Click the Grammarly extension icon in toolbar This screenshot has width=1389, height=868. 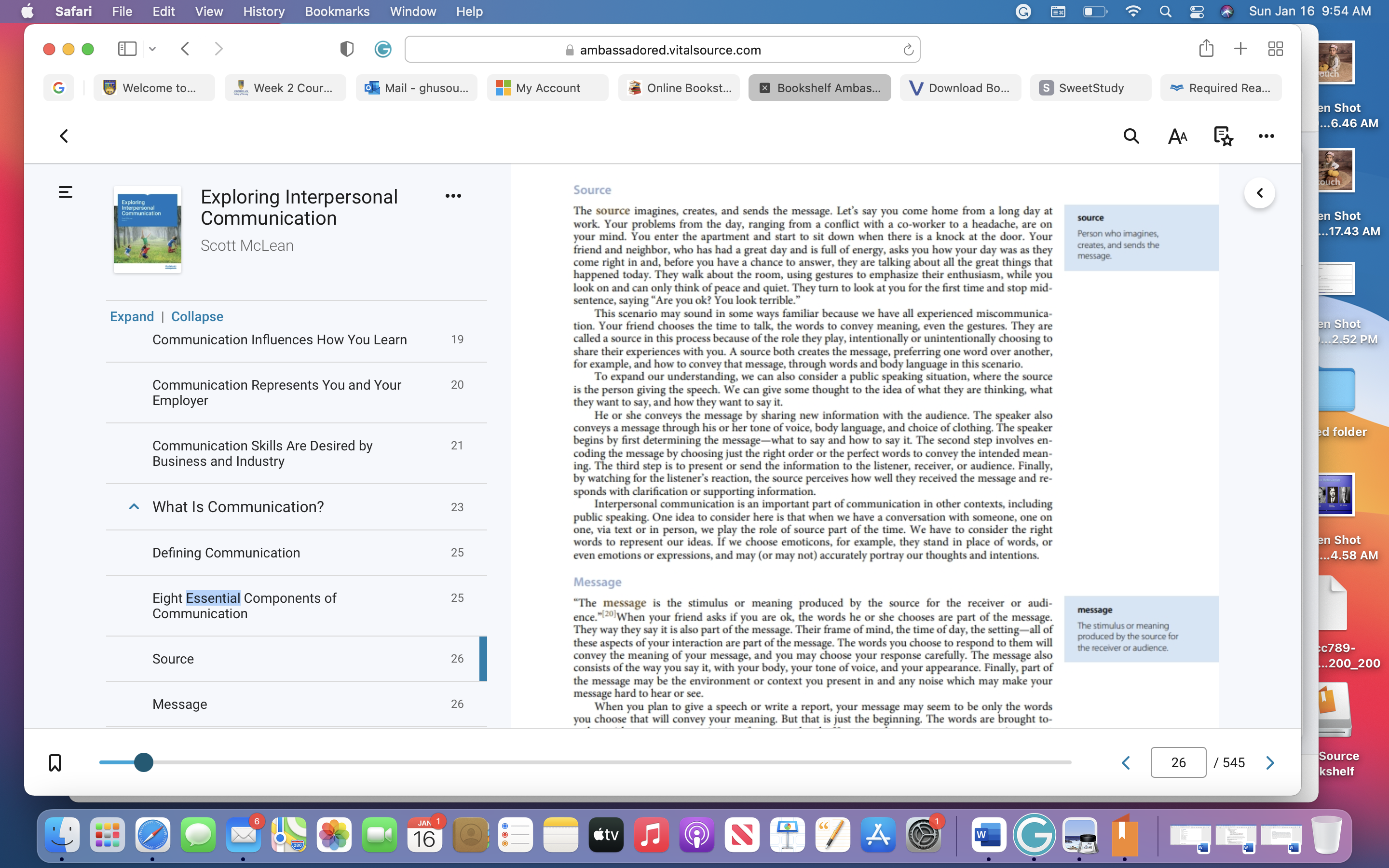click(x=383, y=49)
